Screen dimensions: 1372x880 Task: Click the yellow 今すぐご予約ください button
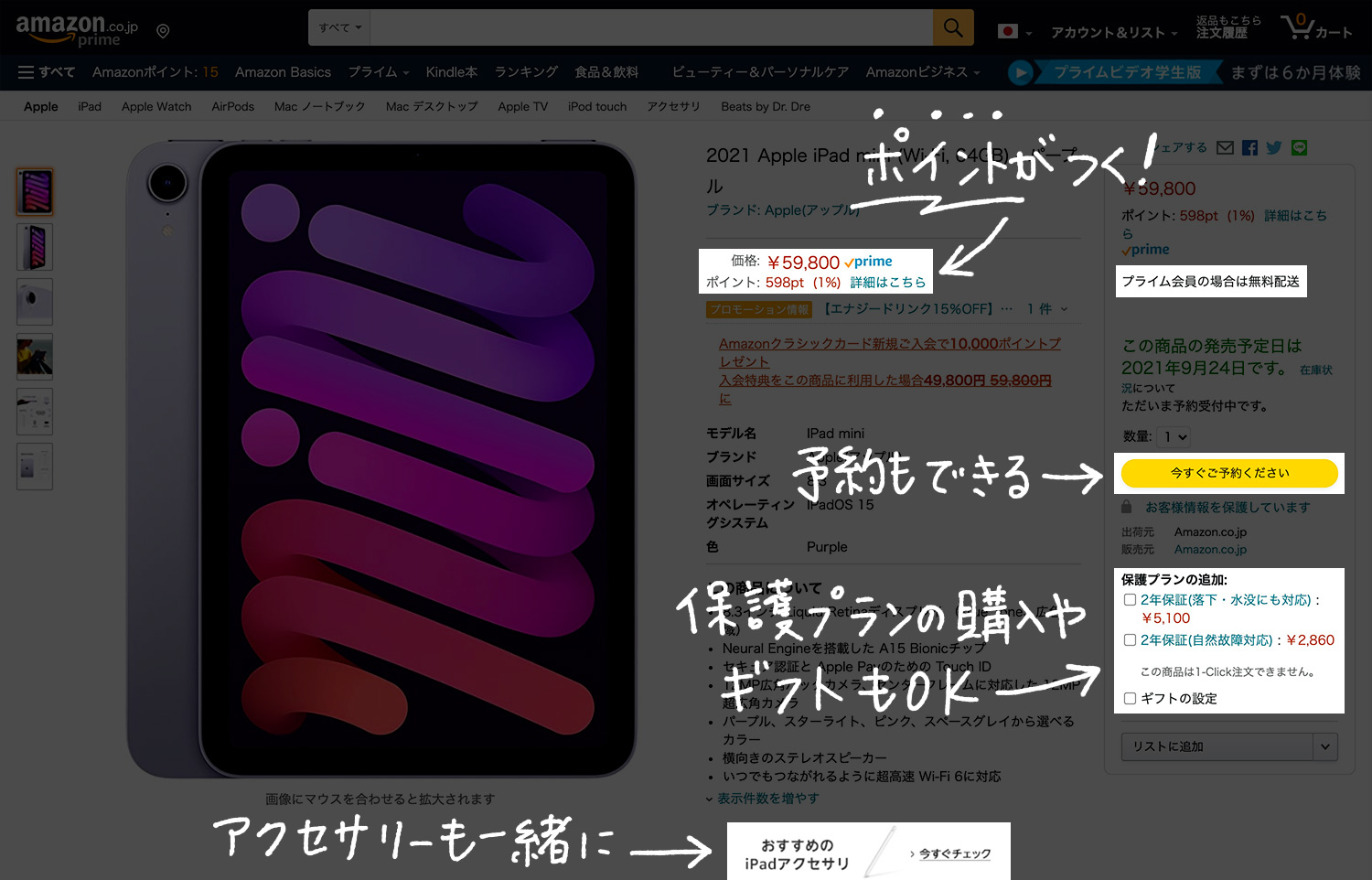(1229, 473)
